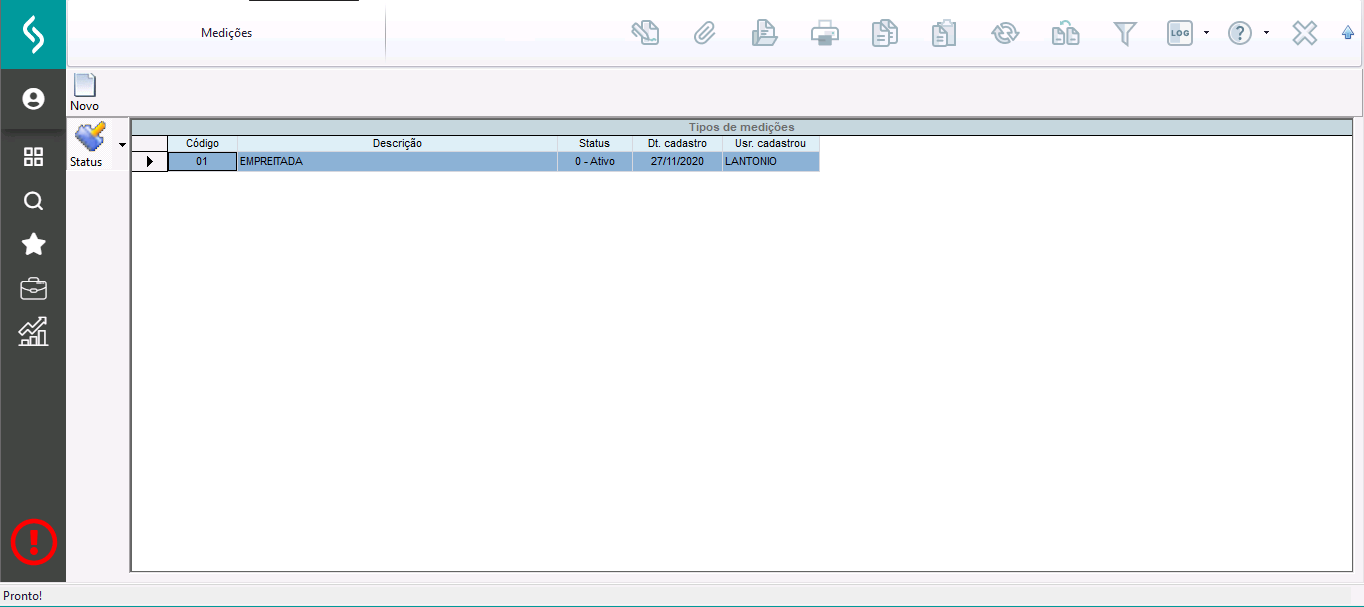Select the row indicator arrow for 01
This screenshot has width=1364, height=607.
click(149, 161)
